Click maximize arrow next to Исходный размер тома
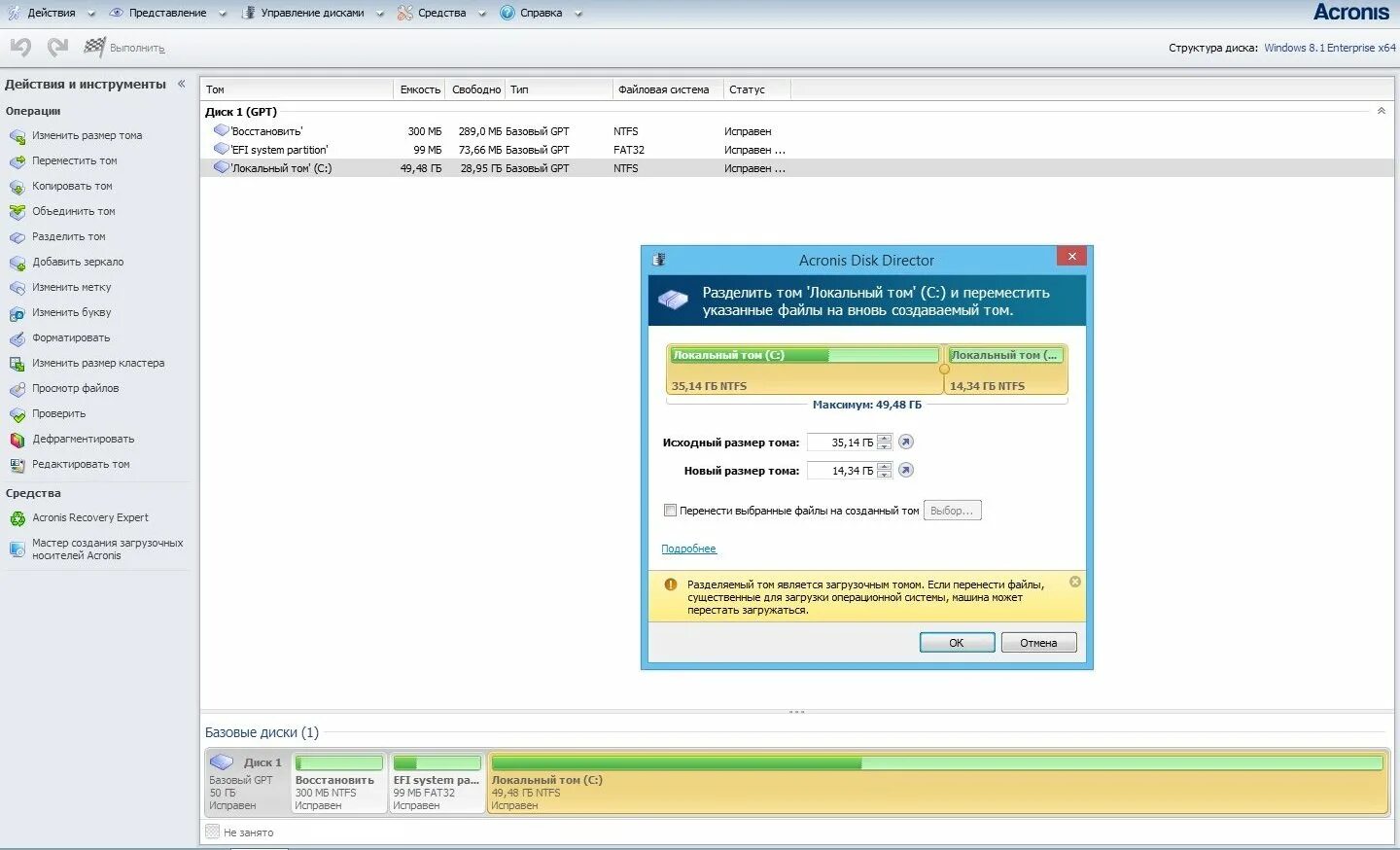 pyautogui.click(x=905, y=442)
